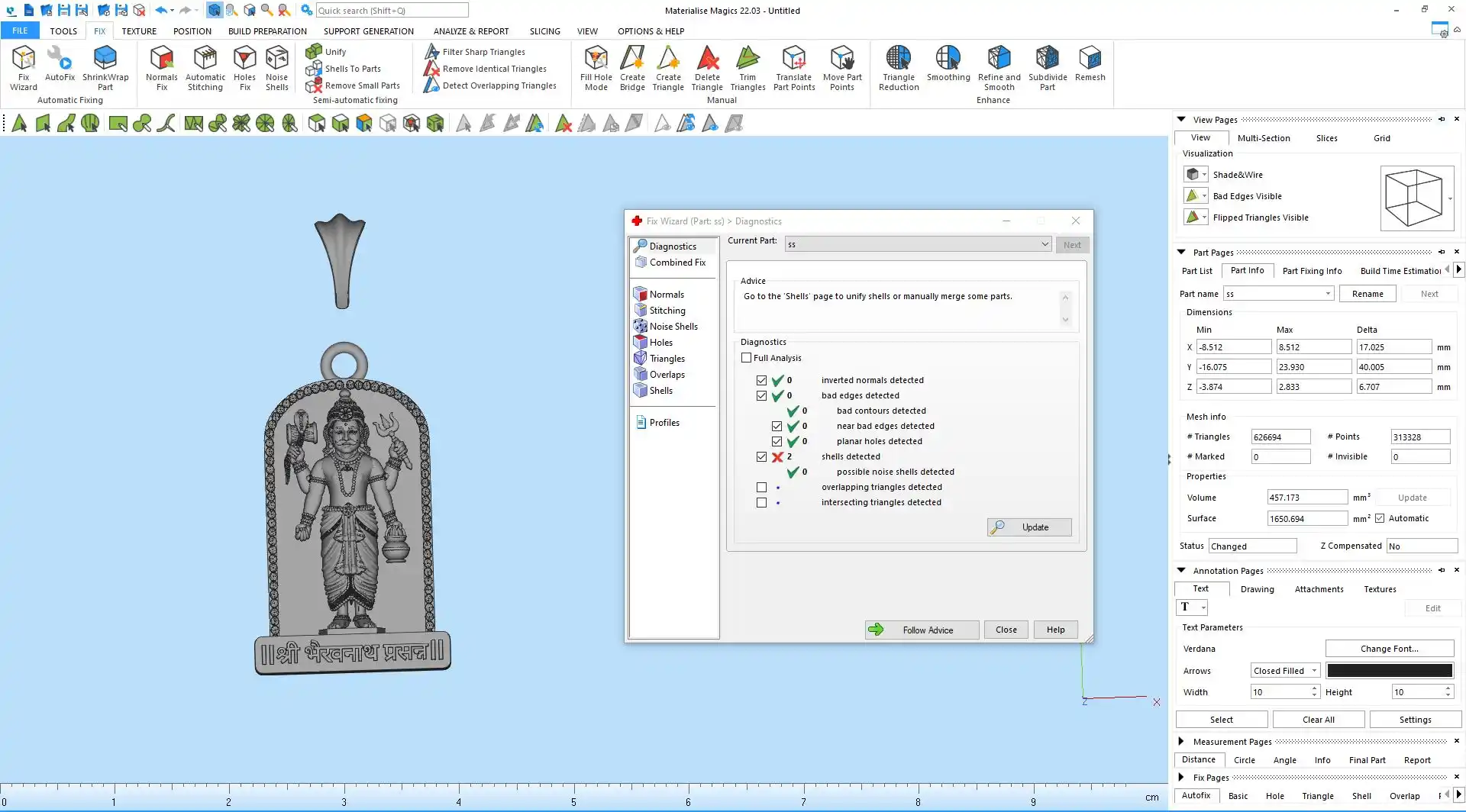Switch to the Support Generation ribbon tab
Screen dimensions: 1466x812
pyautogui.click(x=368, y=31)
